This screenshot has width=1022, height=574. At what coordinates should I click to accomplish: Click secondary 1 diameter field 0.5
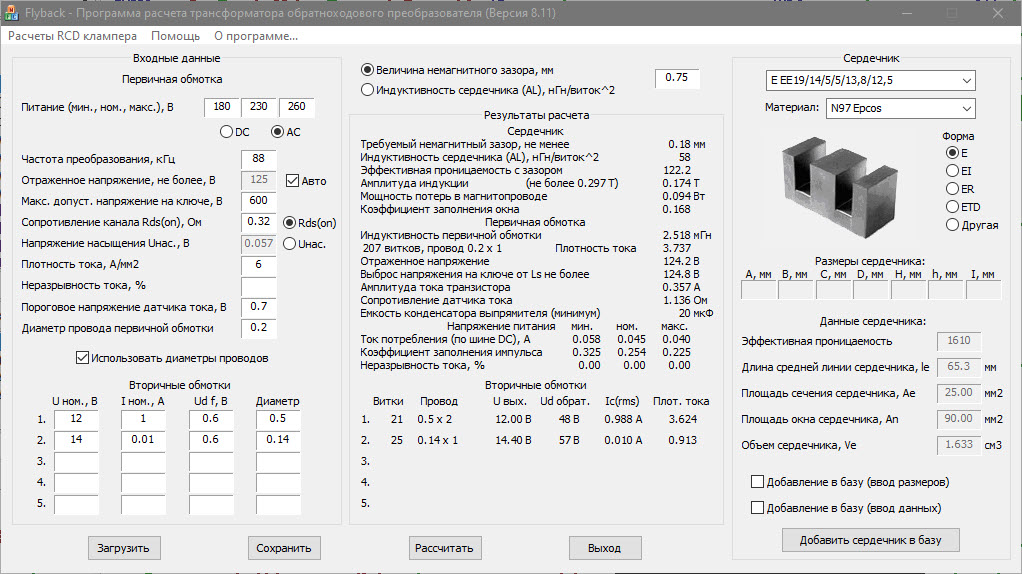[278, 419]
